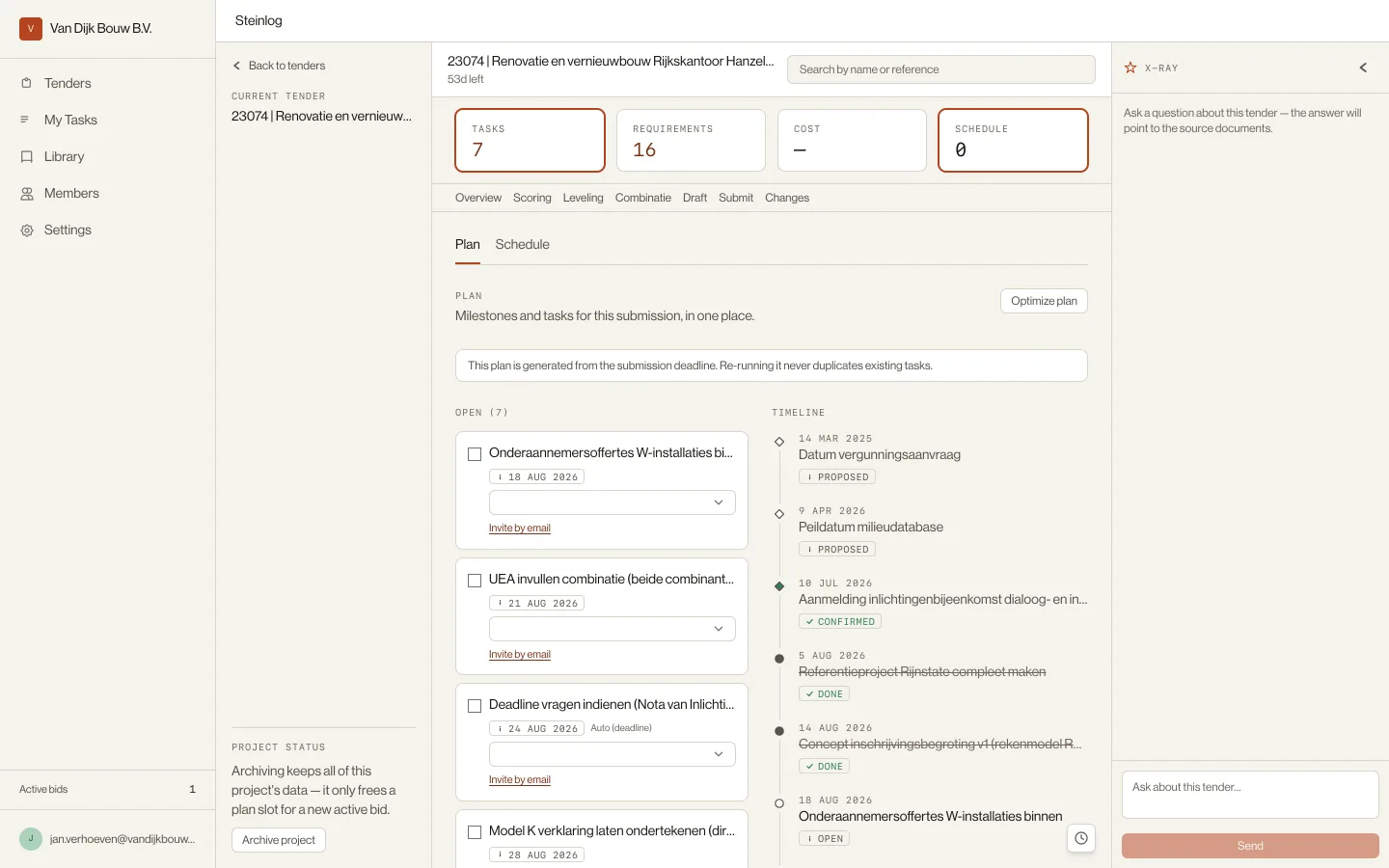
Task: Select the open 18 Aug 2026 timeline marker
Action: click(779, 803)
